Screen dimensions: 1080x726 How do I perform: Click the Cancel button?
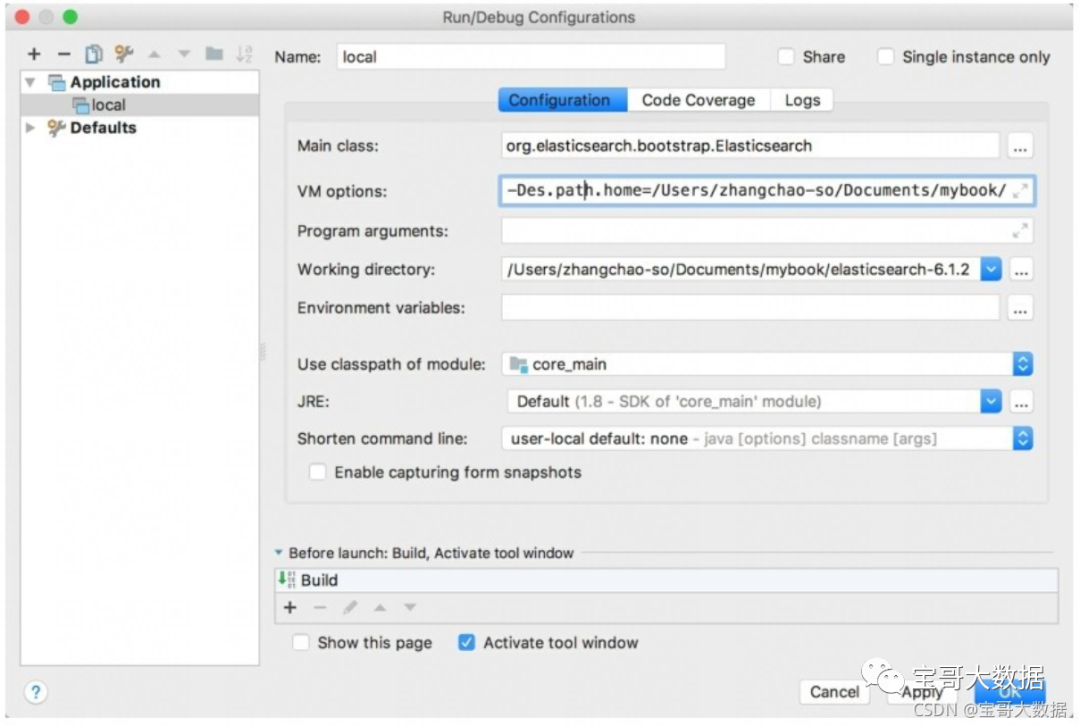tap(834, 692)
